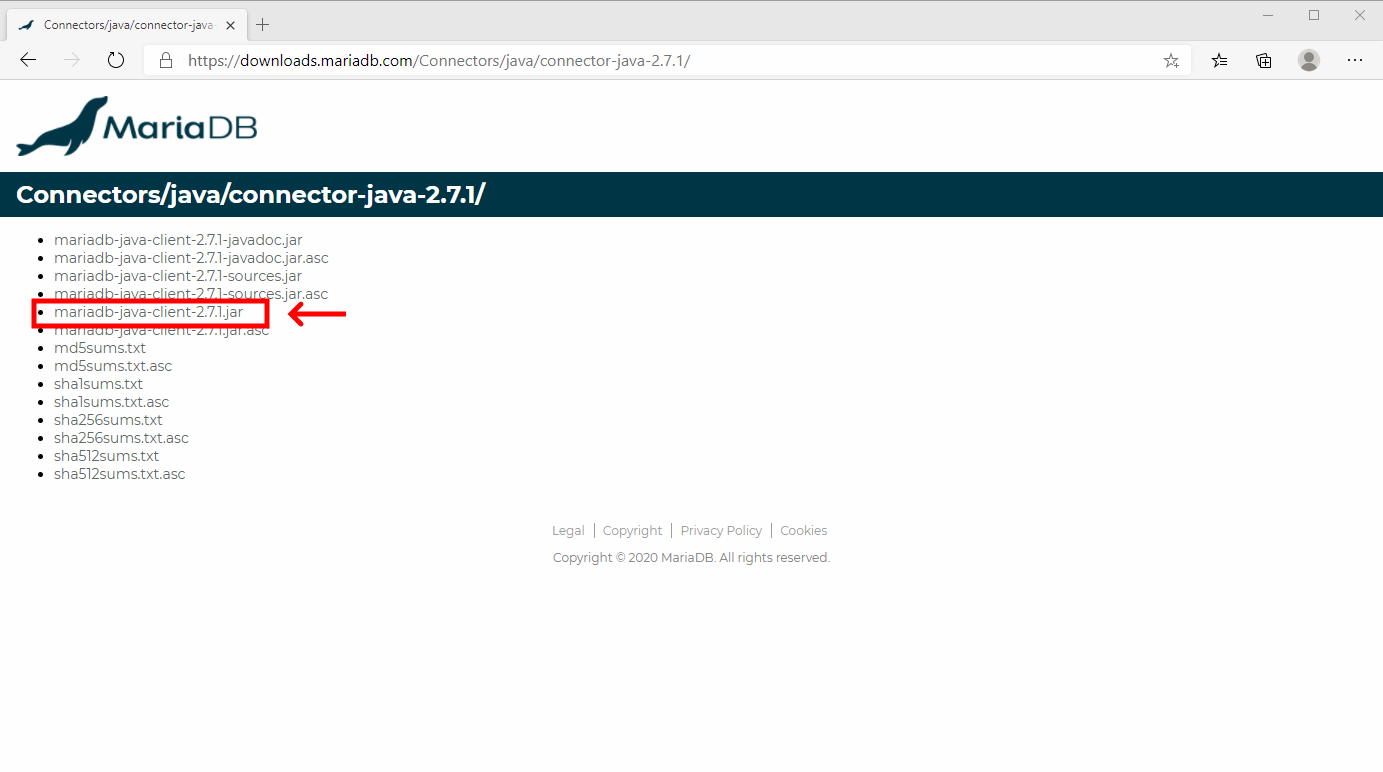The height and width of the screenshot is (772, 1383).
Task: Open md5sums.txt
Action: point(100,348)
